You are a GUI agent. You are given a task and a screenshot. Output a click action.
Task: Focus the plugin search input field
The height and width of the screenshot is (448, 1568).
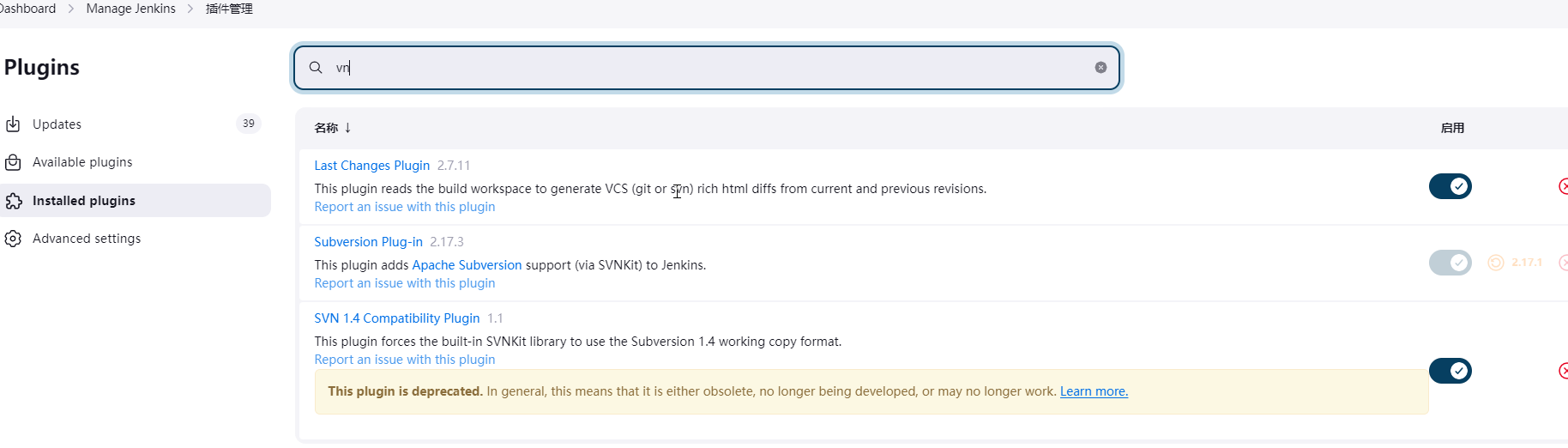pos(703,68)
